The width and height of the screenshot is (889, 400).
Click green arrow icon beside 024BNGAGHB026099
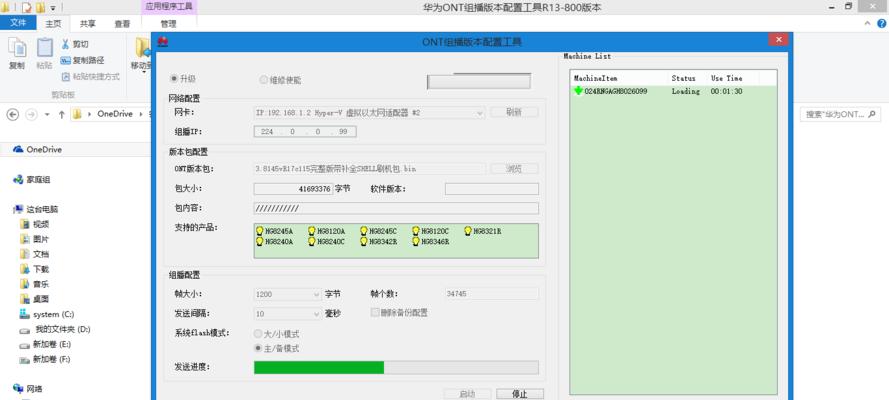pos(578,91)
